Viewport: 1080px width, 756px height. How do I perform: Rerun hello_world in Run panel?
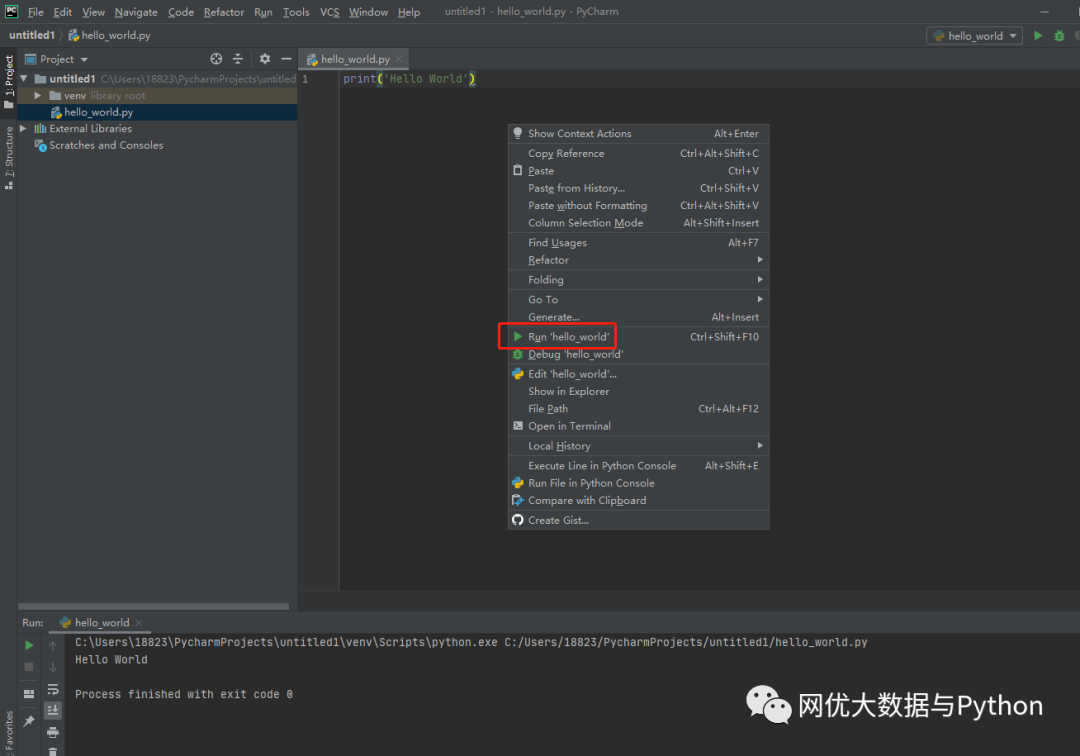point(29,645)
